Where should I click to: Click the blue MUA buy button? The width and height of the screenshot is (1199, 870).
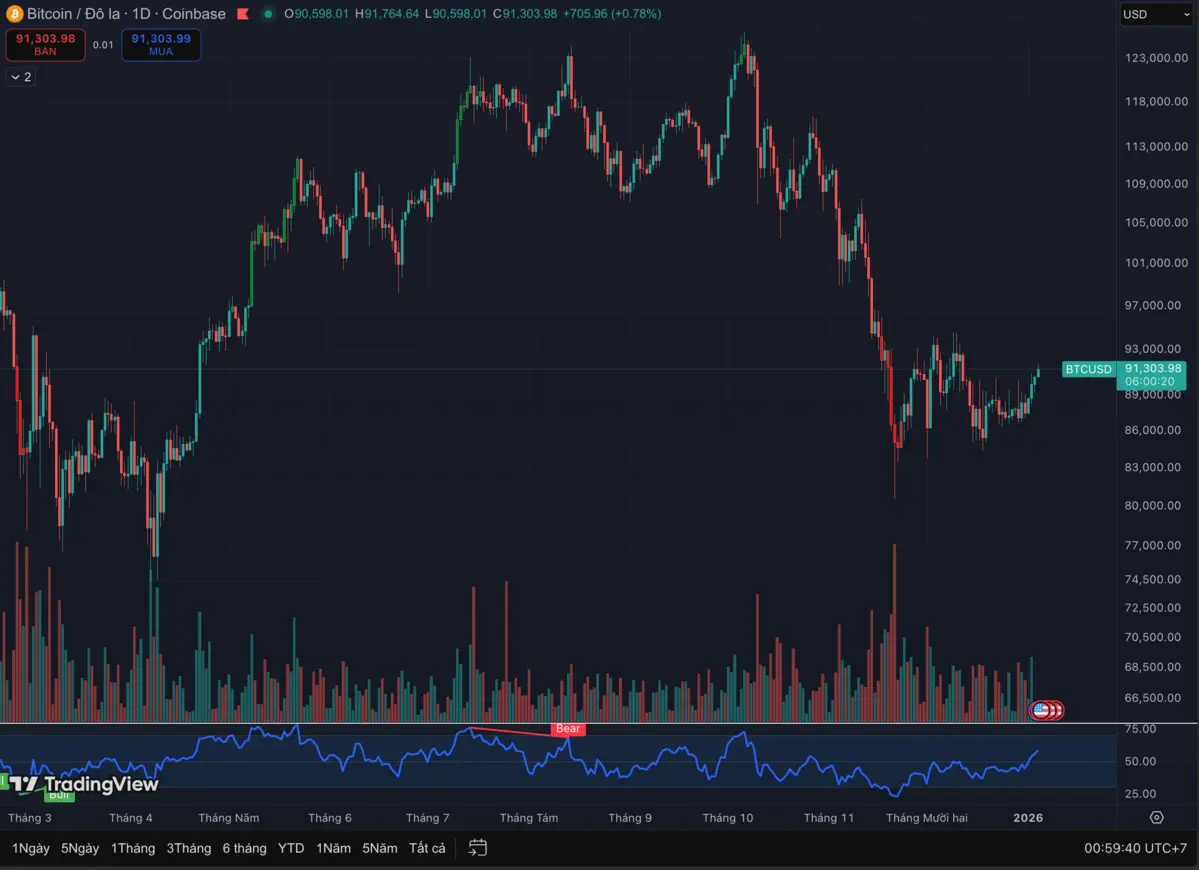click(x=161, y=45)
